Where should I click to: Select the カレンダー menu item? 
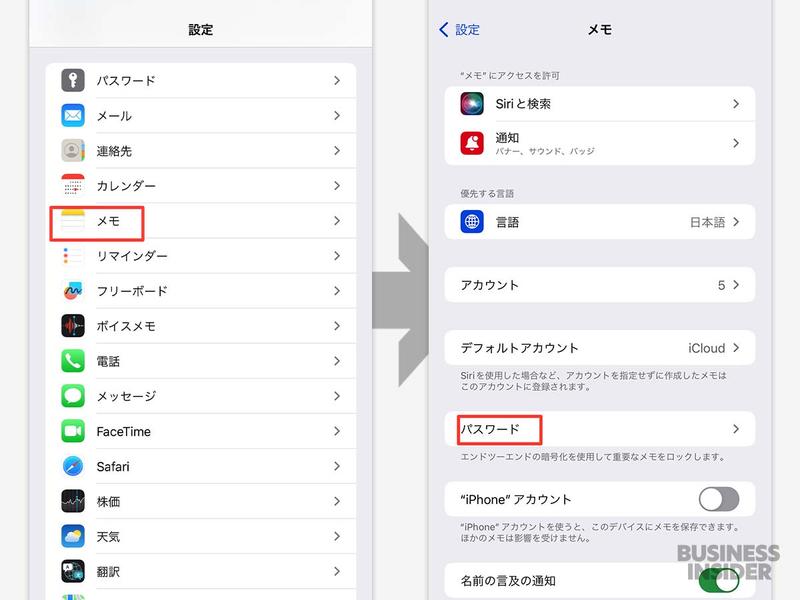(x=201, y=186)
